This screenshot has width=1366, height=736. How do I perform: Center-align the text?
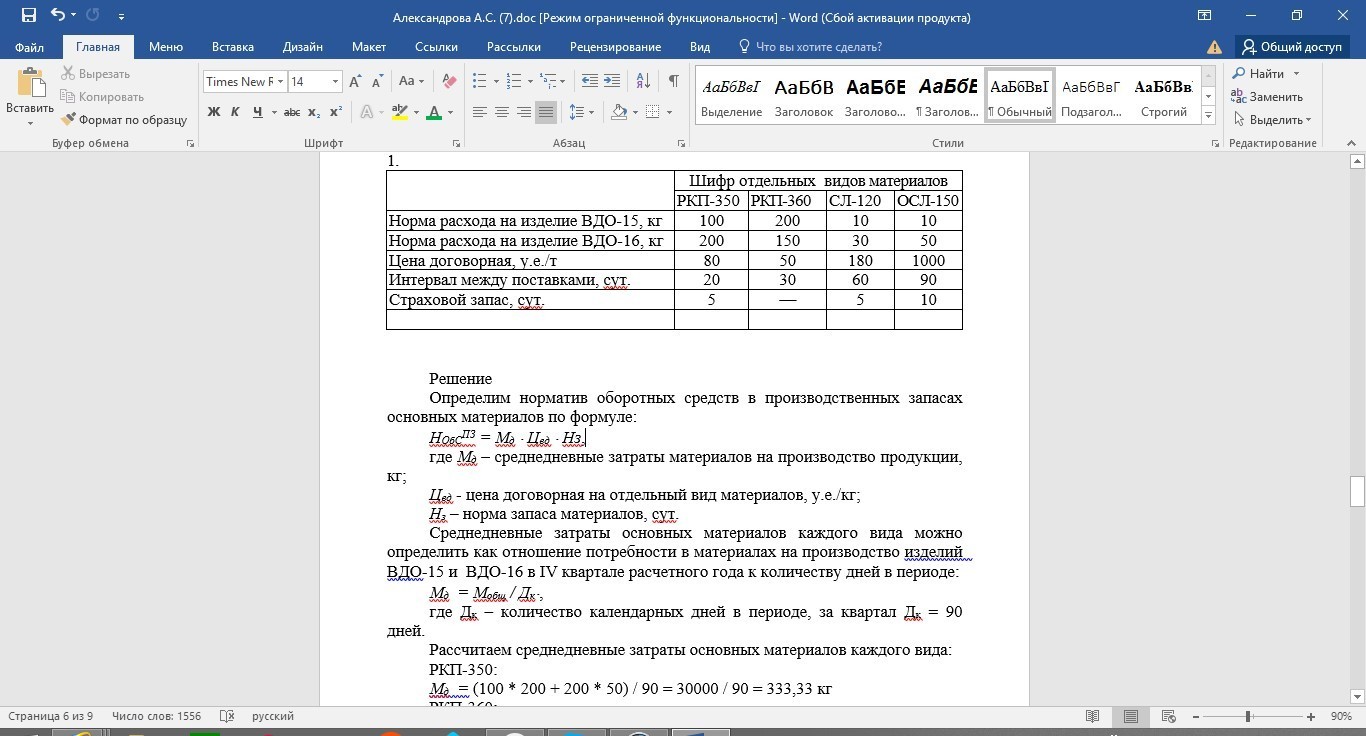click(502, 112)
